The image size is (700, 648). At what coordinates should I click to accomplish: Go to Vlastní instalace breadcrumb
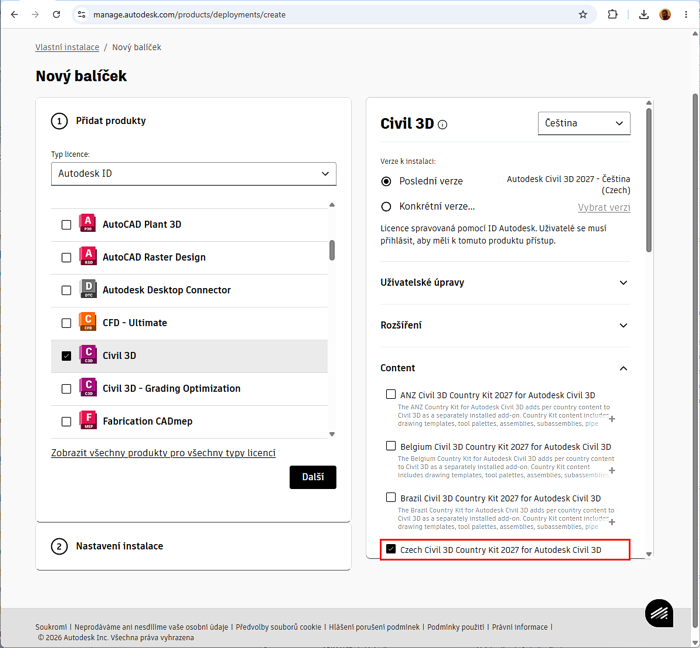(67, 47)
